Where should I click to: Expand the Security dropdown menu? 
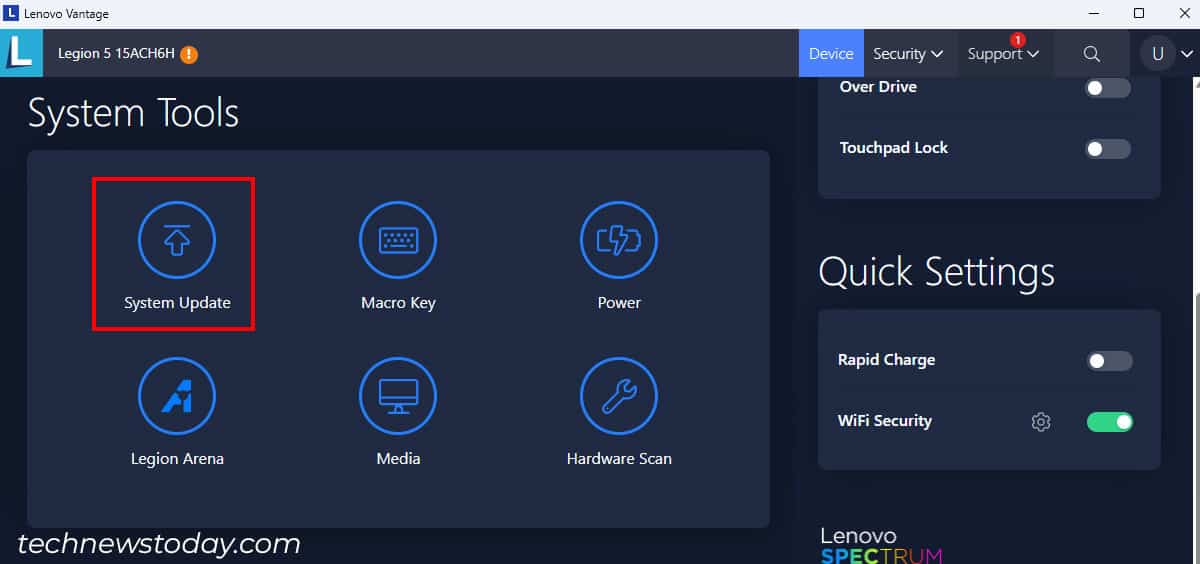(907, 54)
